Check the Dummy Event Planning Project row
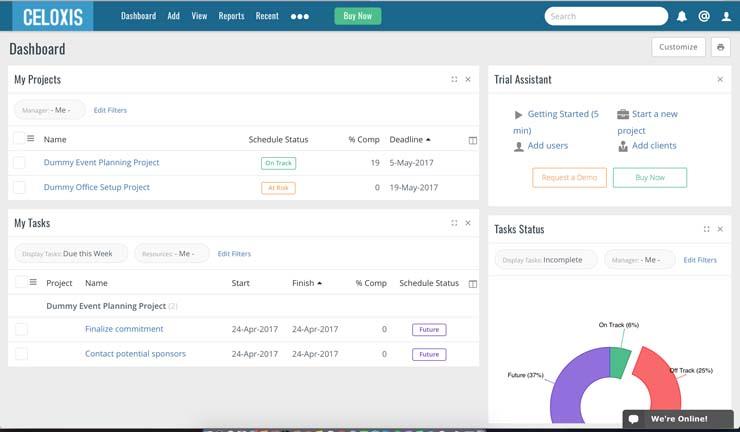 (19, 162)
